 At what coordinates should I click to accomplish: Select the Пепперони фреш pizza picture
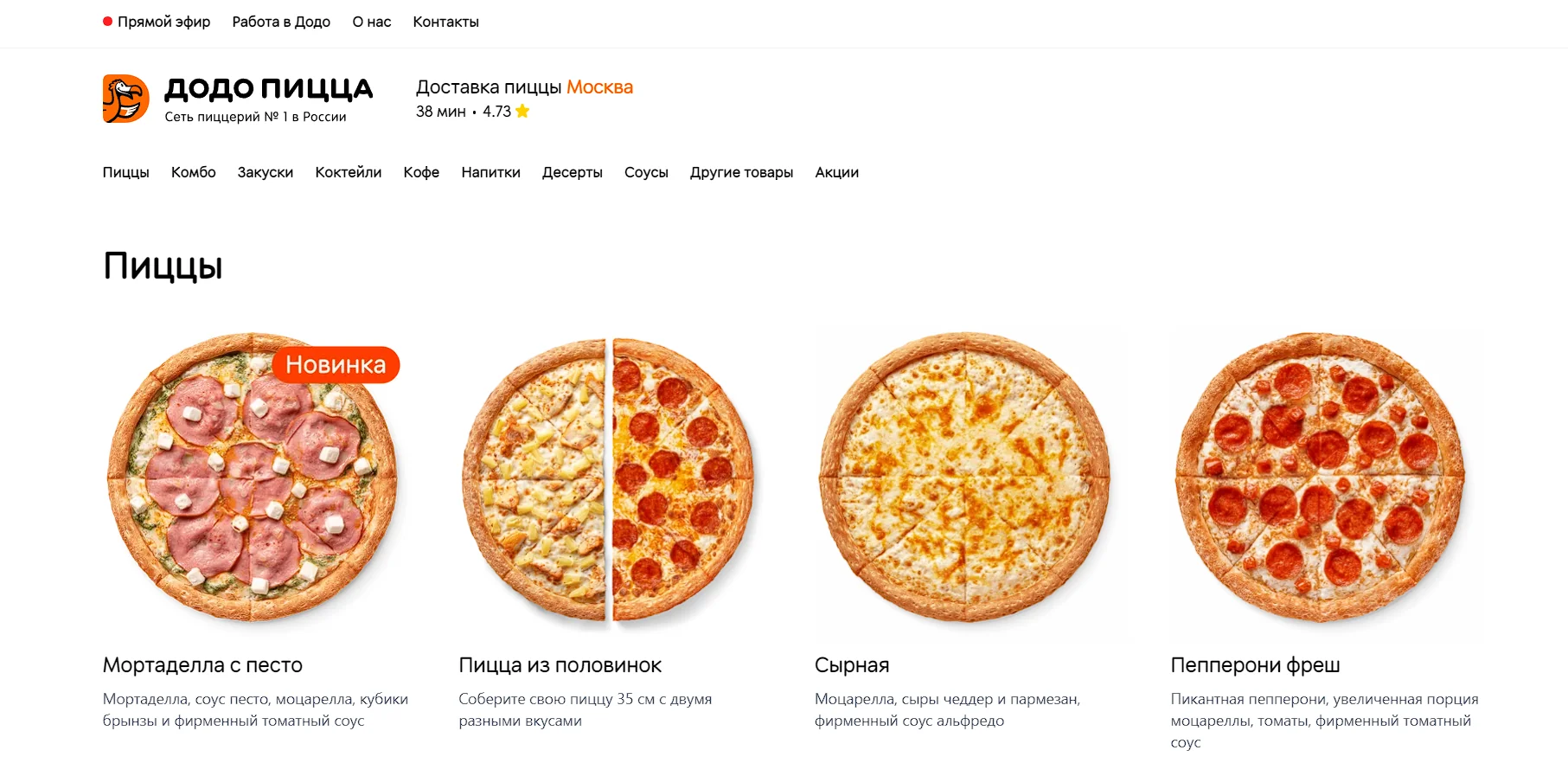tap(1321, 477)
